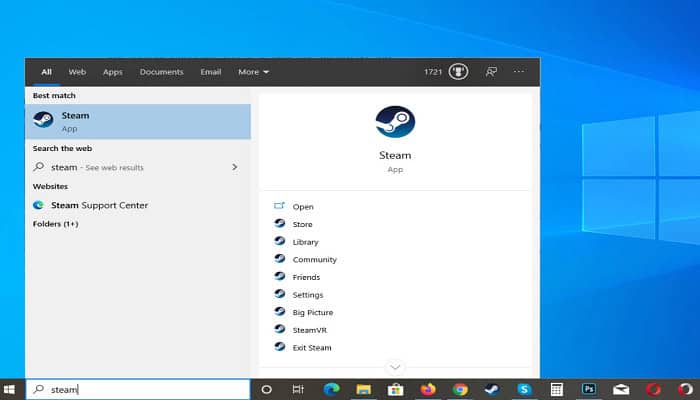Click the Steam icon next to Library

(x=280, y=241)
